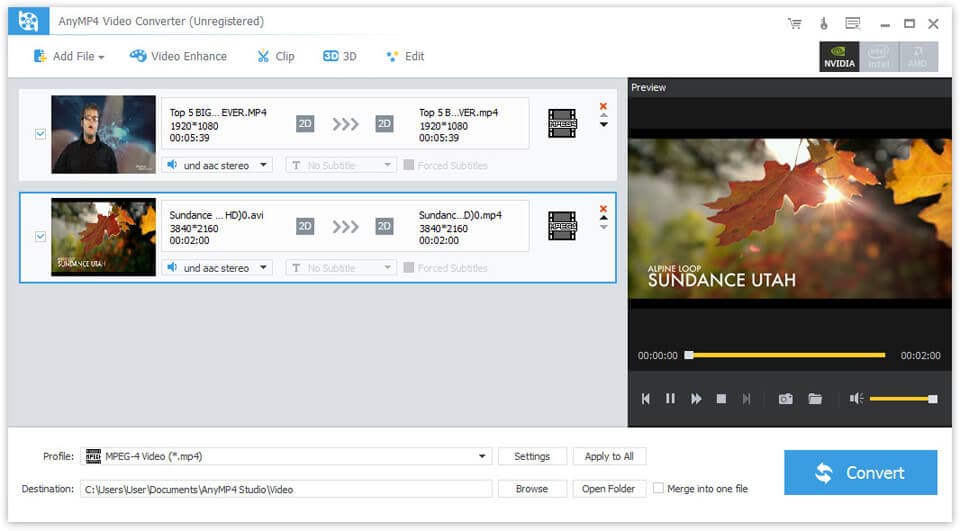Image resolution: width=960 pixels, height=531 pixels.
Task: Click the MPEG format icon for Sundance video
Action: (562, 226)
